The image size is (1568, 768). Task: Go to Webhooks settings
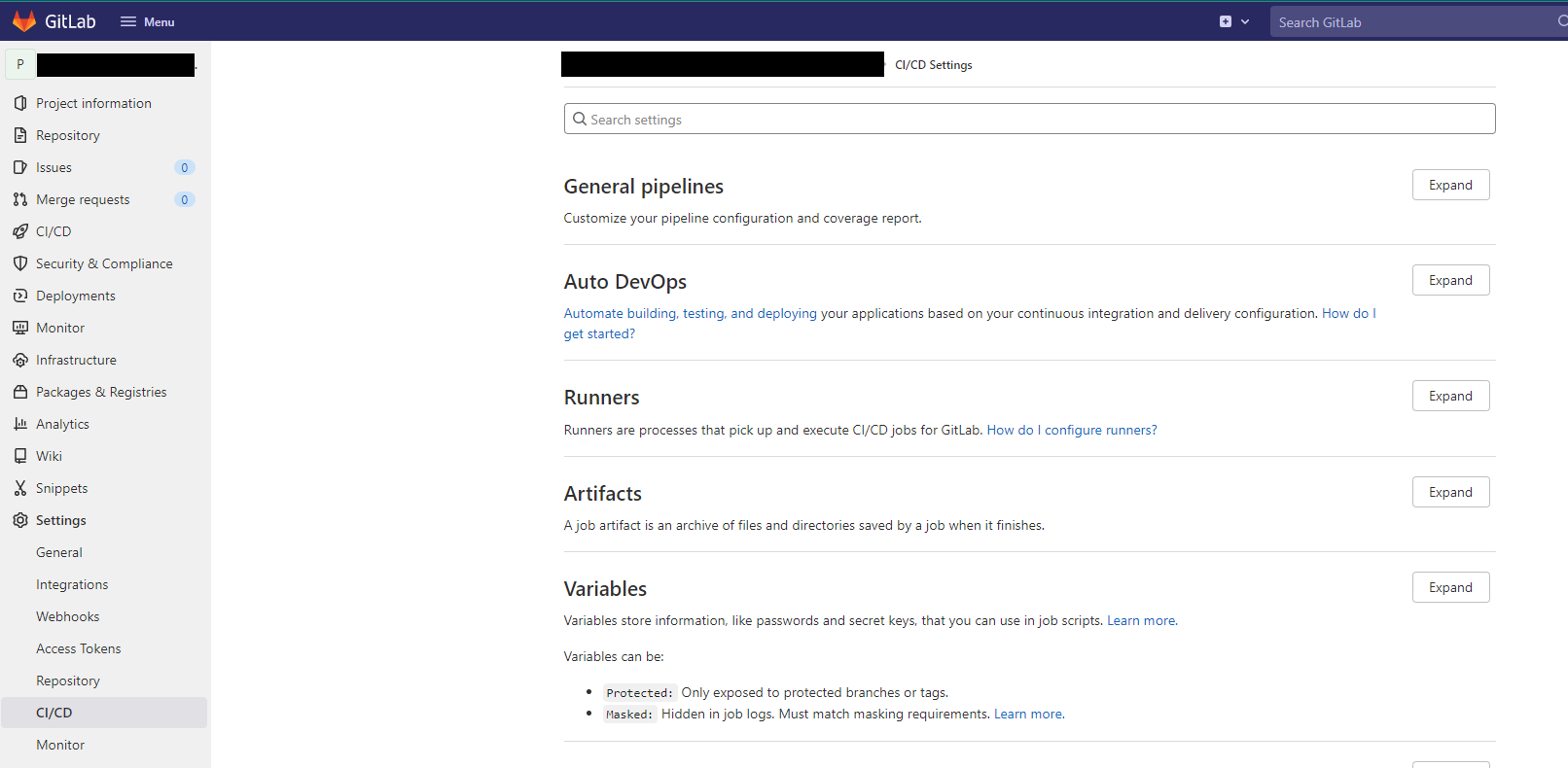coord(68,616)
